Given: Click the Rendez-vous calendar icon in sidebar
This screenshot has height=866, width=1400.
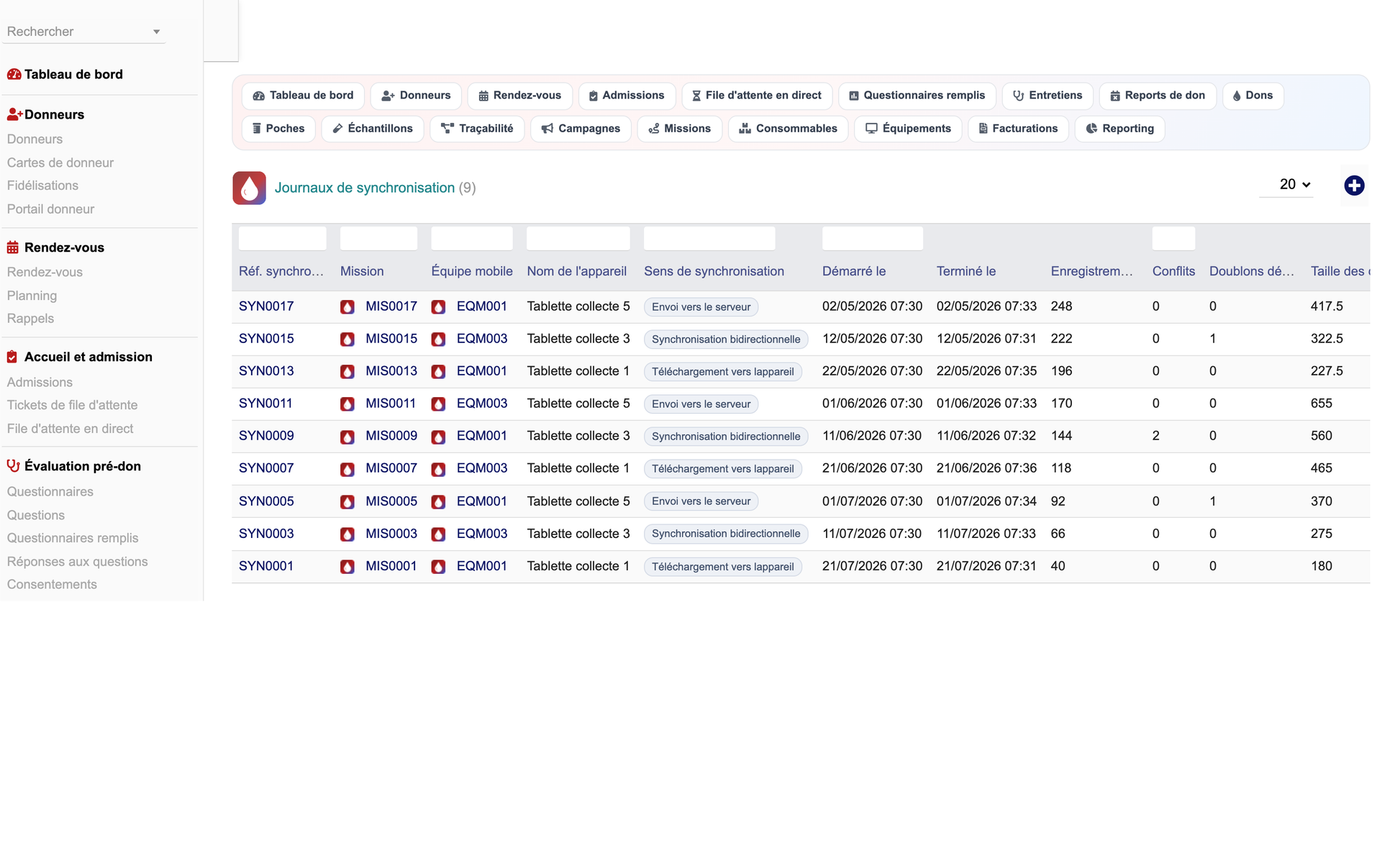Looking at the screenshot, I should point(13,247).
